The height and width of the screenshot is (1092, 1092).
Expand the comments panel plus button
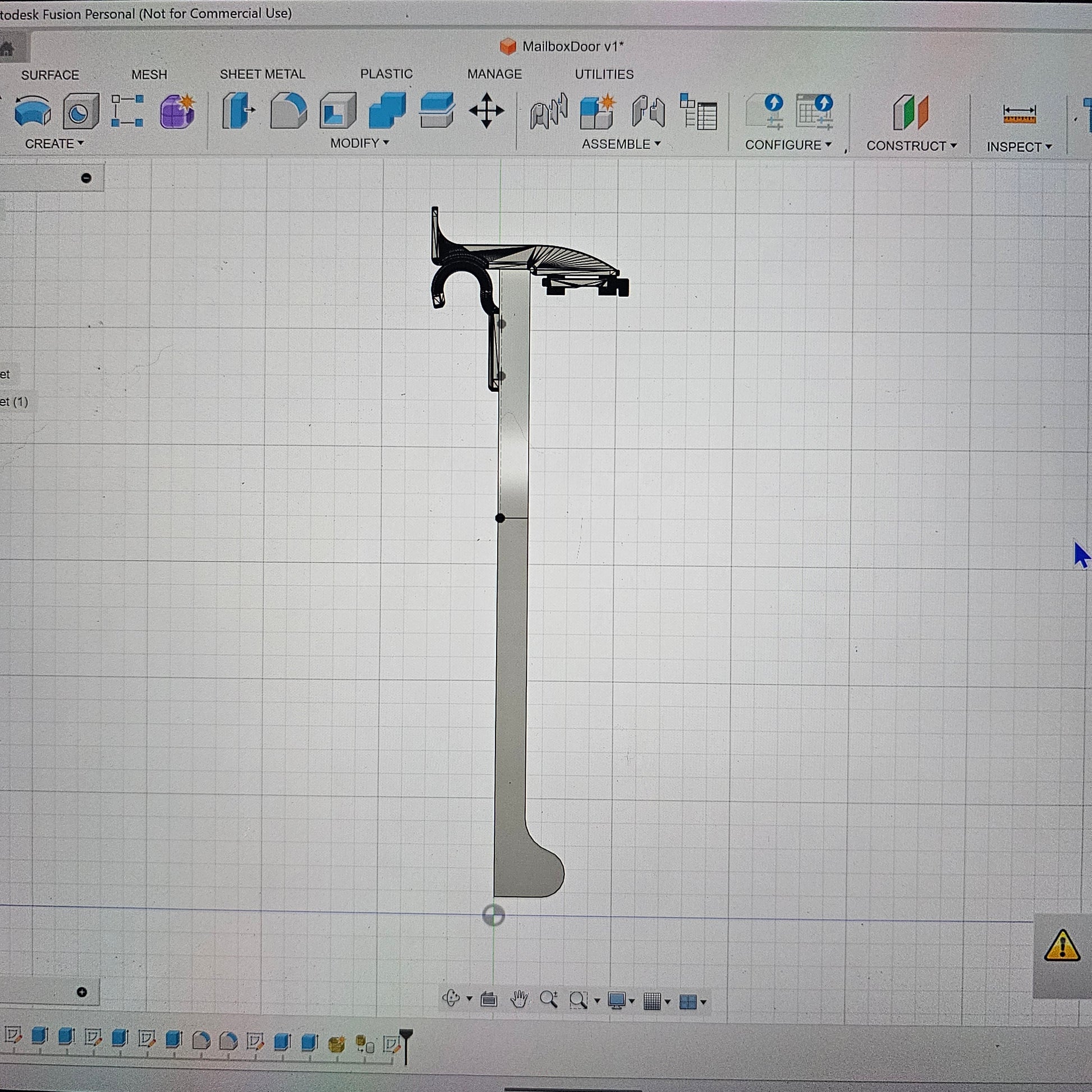point(82,992)
